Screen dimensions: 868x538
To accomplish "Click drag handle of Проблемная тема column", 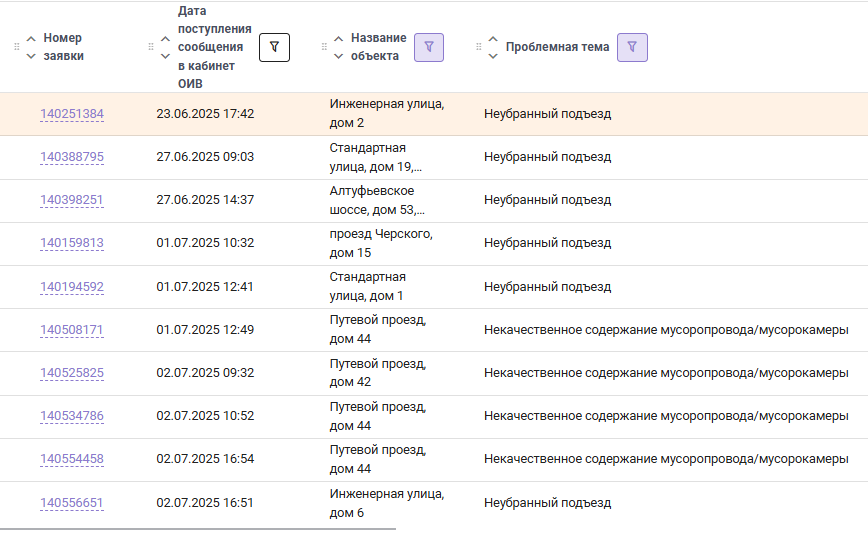I will coord(478,47).
